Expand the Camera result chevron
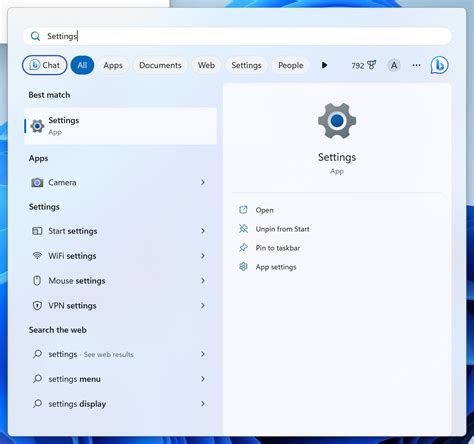474x444 pixels. [203, 182]
